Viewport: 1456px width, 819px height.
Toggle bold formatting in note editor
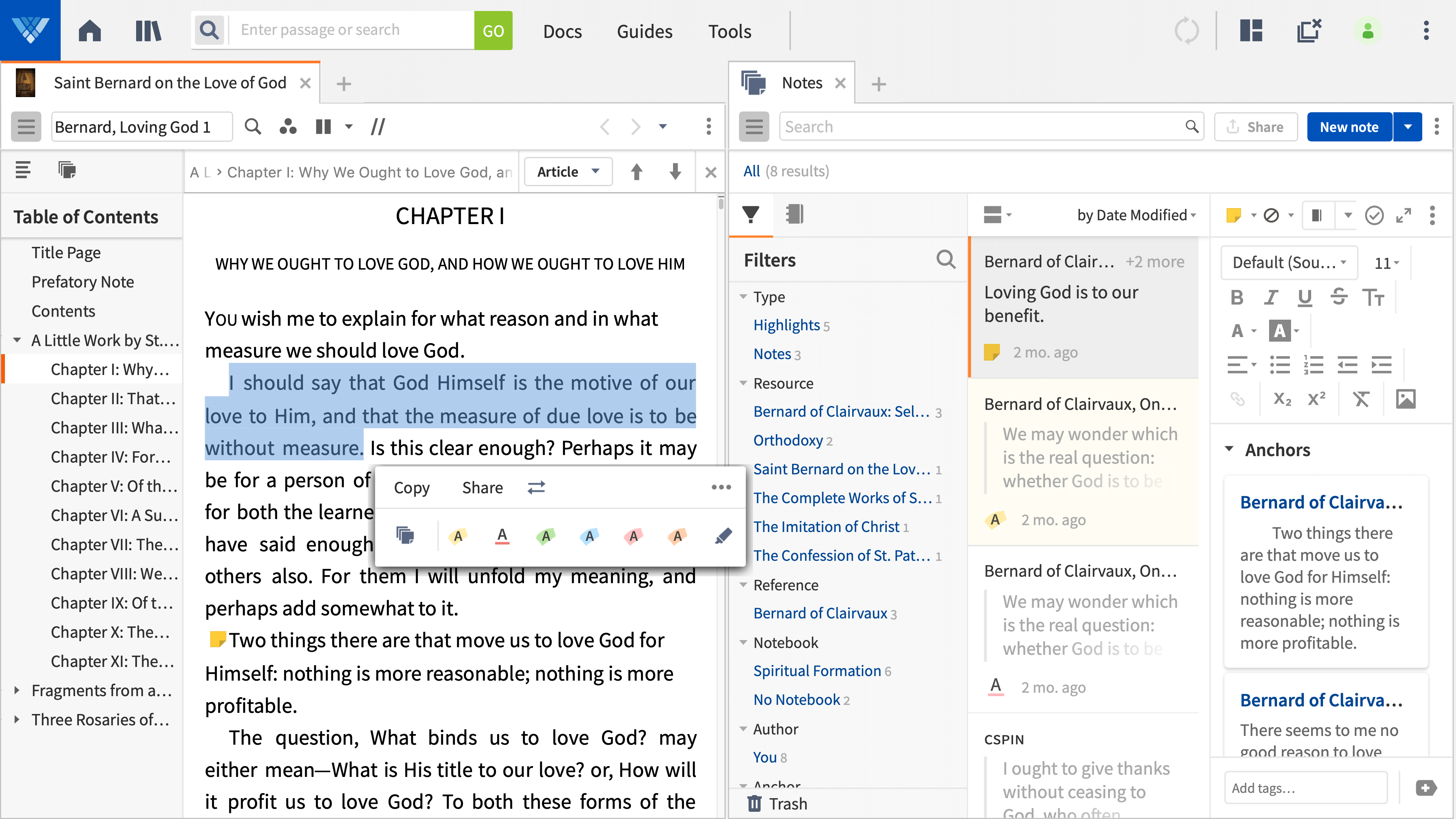1237,297
